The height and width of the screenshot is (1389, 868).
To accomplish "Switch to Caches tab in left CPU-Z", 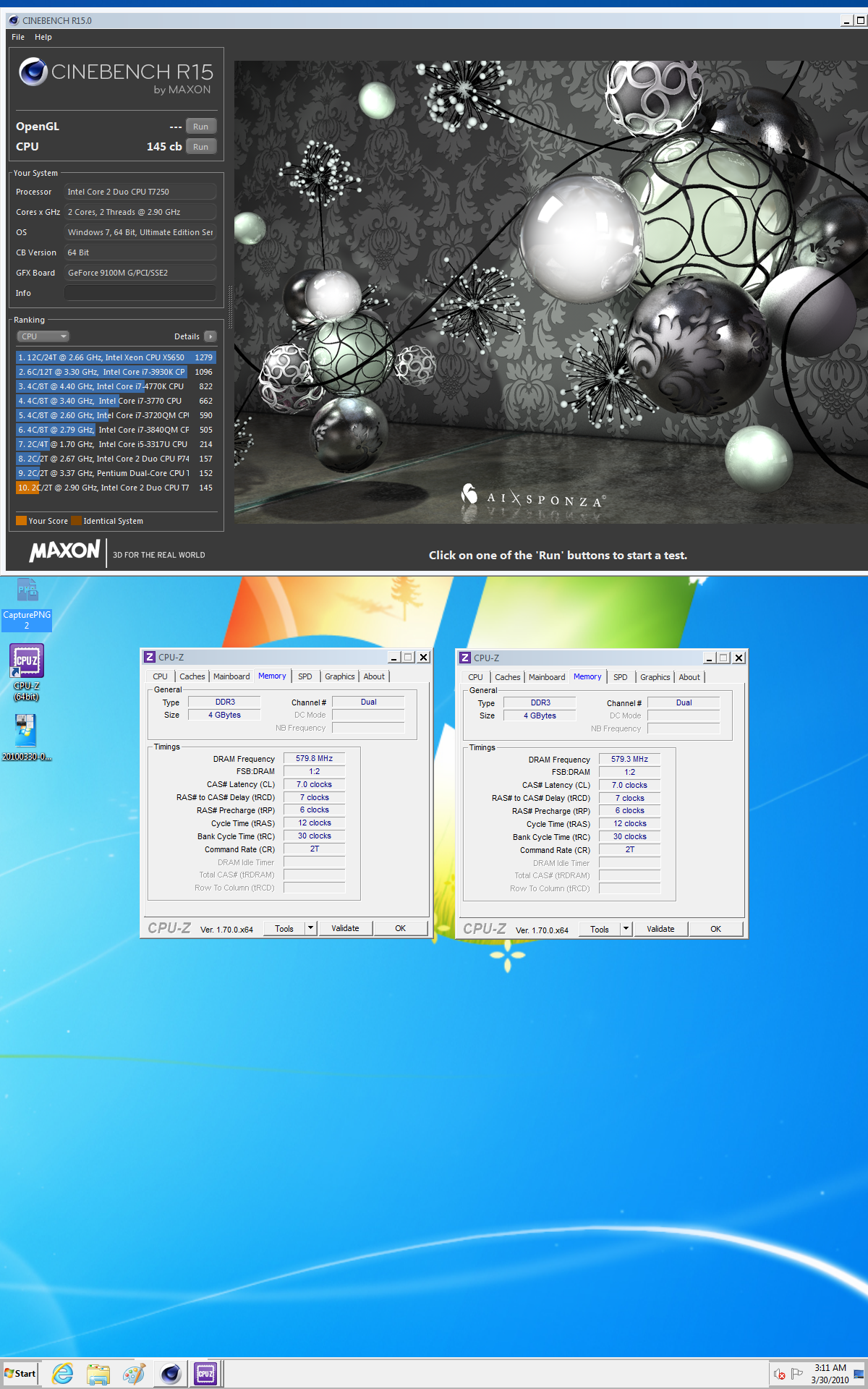I will 192,676.
